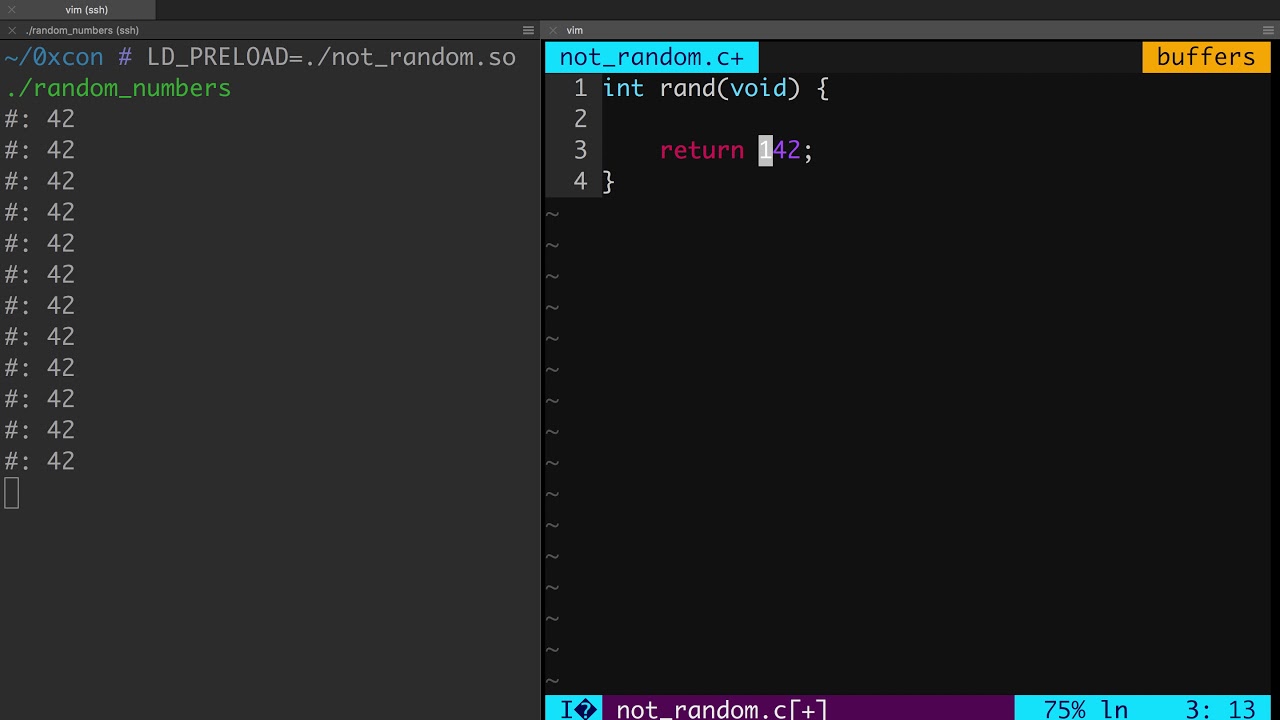The image size is (1280, 720).
Task: Click the orange "buffers" label
Action: tap(1205, 57)
